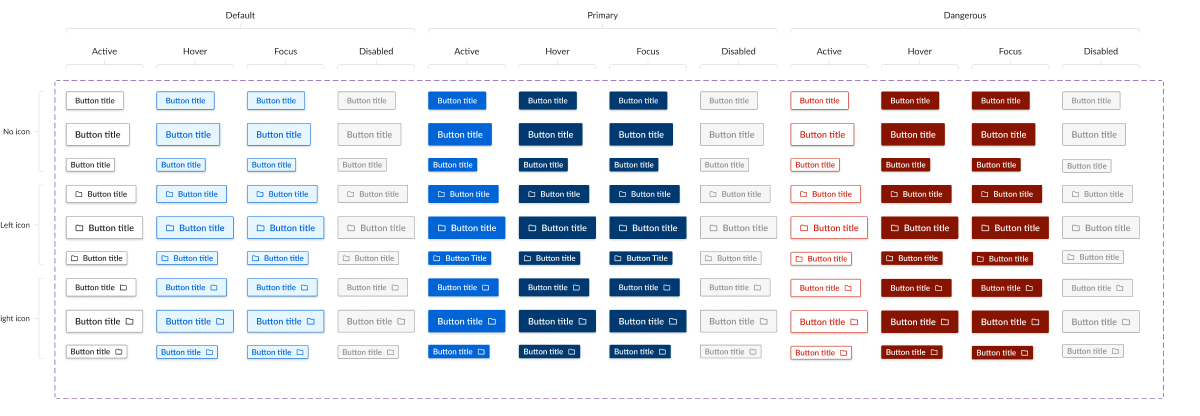Click the large Default Focus no-icon button

coord(279,134)
